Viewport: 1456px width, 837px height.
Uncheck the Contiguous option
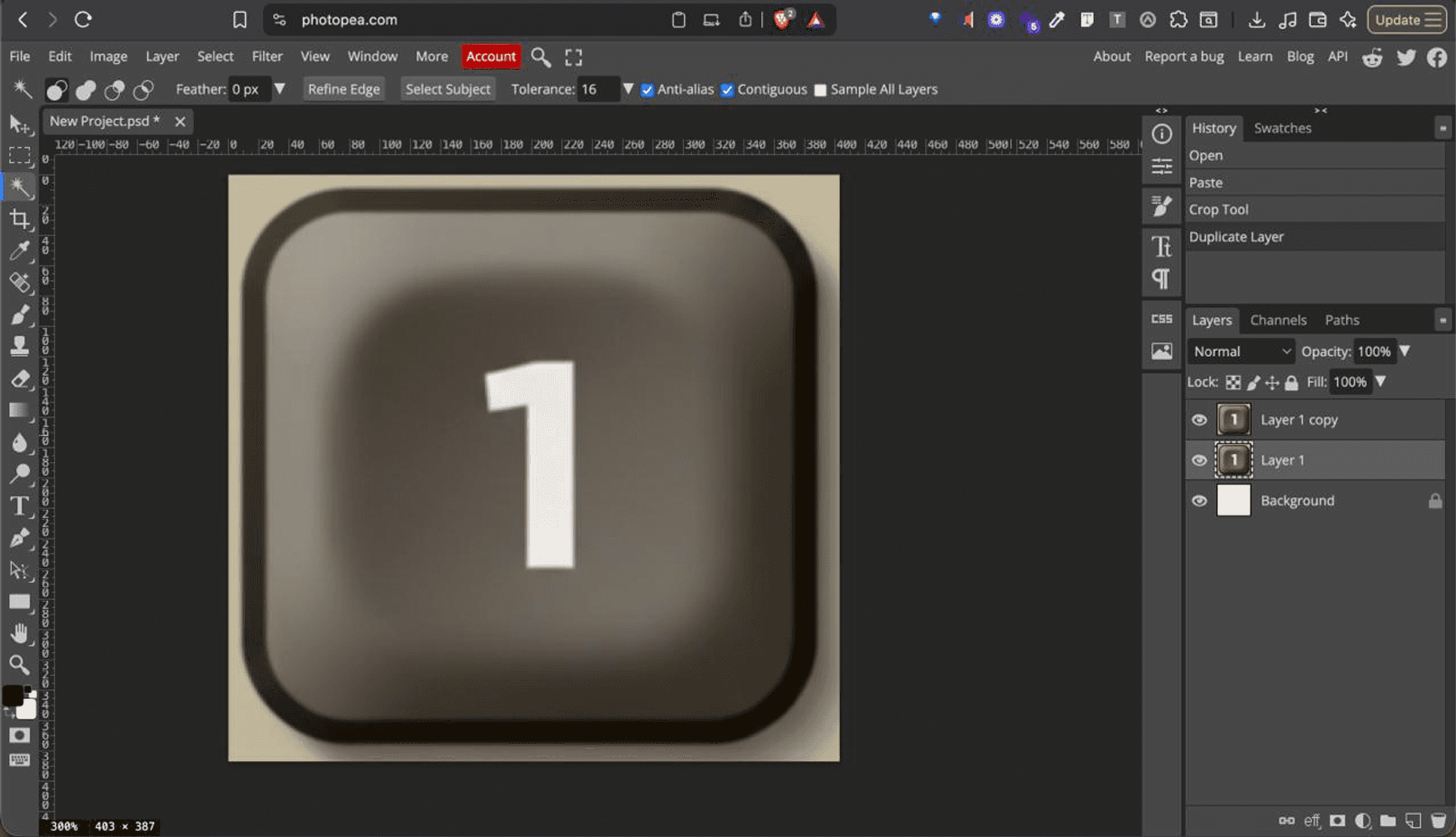tap(728, 89)
